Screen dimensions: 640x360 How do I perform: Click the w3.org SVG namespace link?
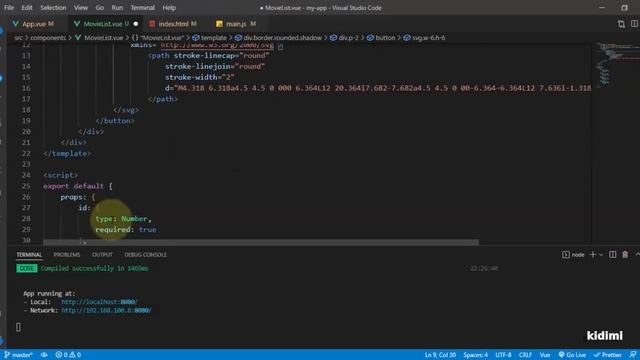(x=217, y=45)
